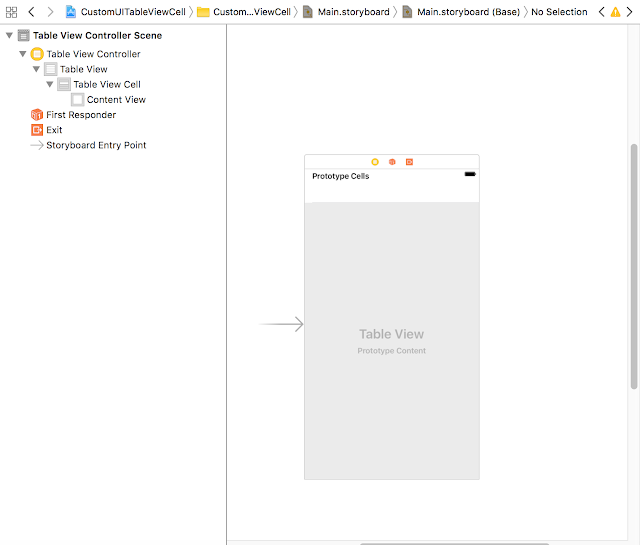Click the First Responder icon in scene dock
Screen dimensions: 640x545
(x=392, y=162)
